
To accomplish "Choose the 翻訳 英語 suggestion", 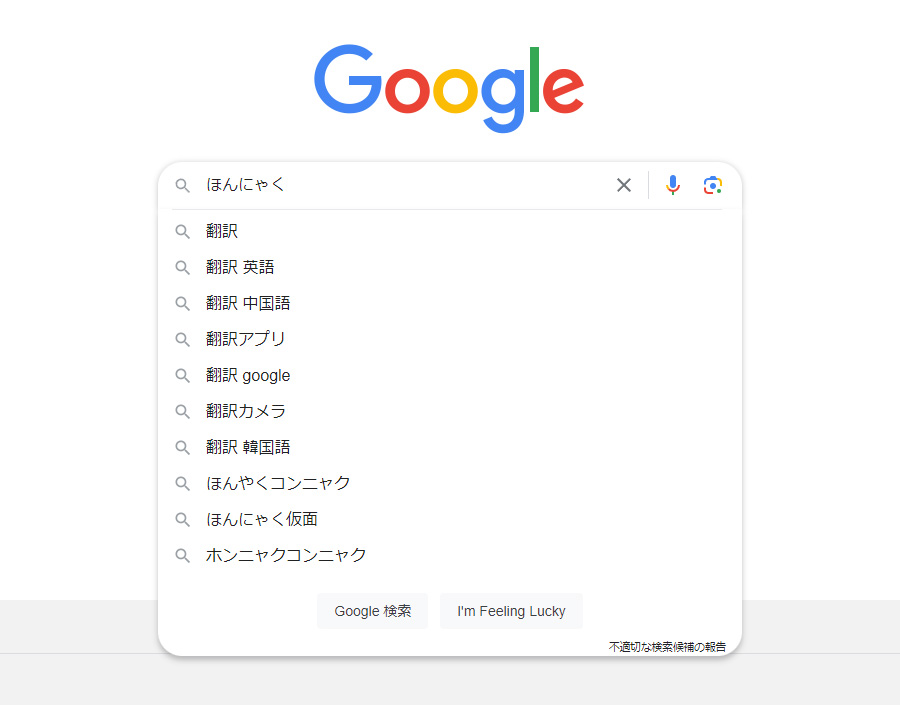I will 240,267.
